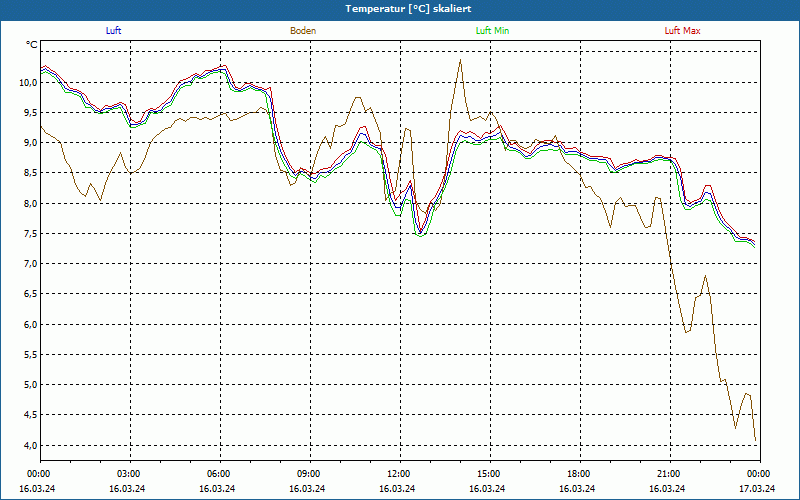
Task: Click the '°C' unit label on the axis
Action: tap(32, 45)
